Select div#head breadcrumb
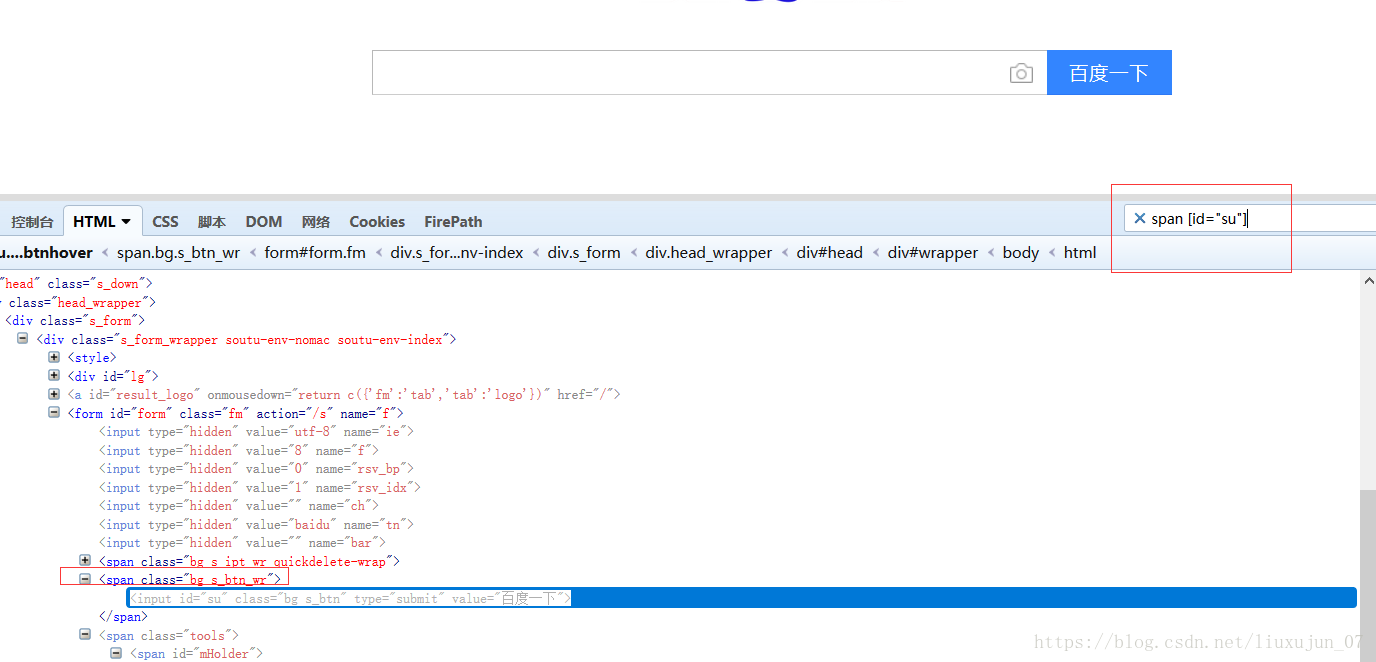 tap(830, 253)
